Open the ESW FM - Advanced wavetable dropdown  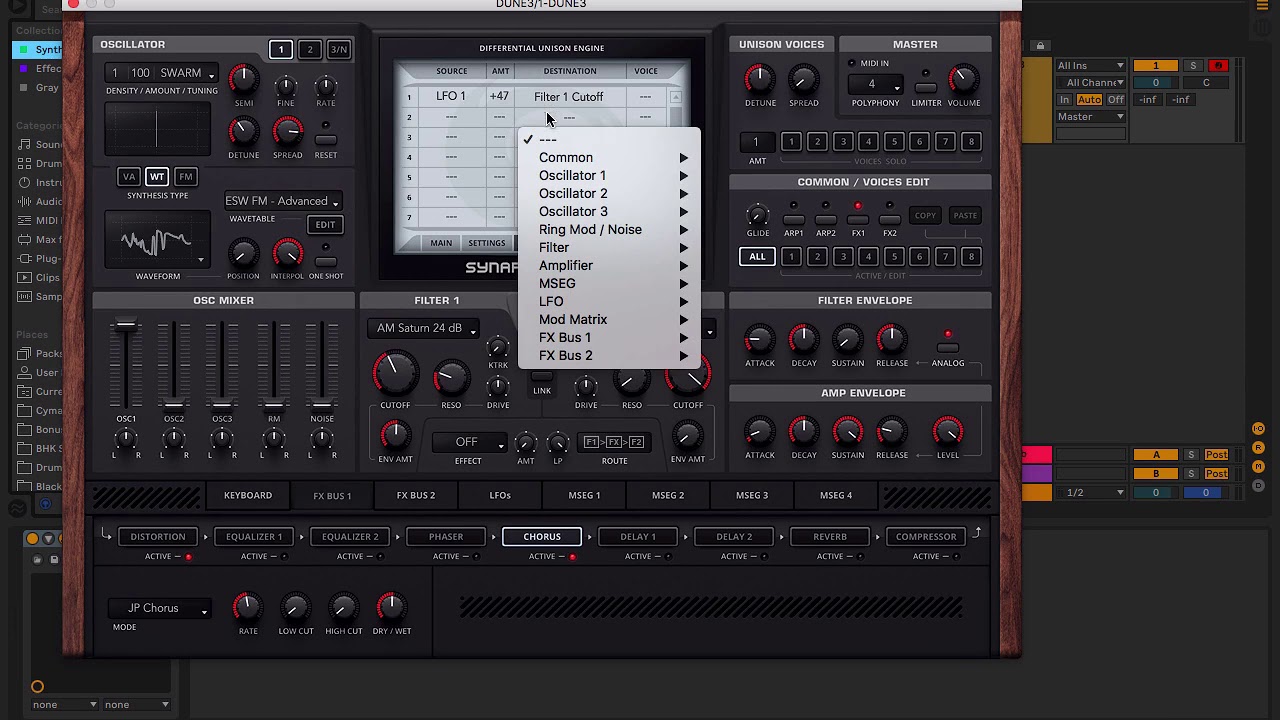point(282,201)
